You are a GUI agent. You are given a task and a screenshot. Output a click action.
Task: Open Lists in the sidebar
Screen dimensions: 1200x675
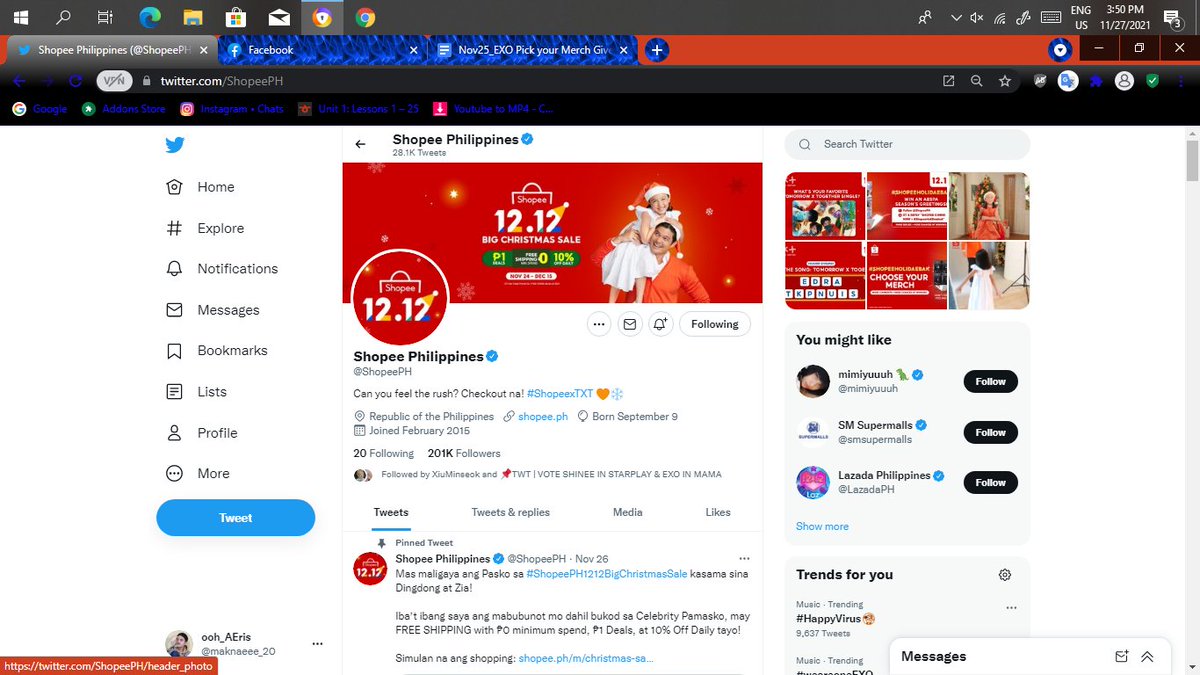pyautogui.click(x=197, y=392)
